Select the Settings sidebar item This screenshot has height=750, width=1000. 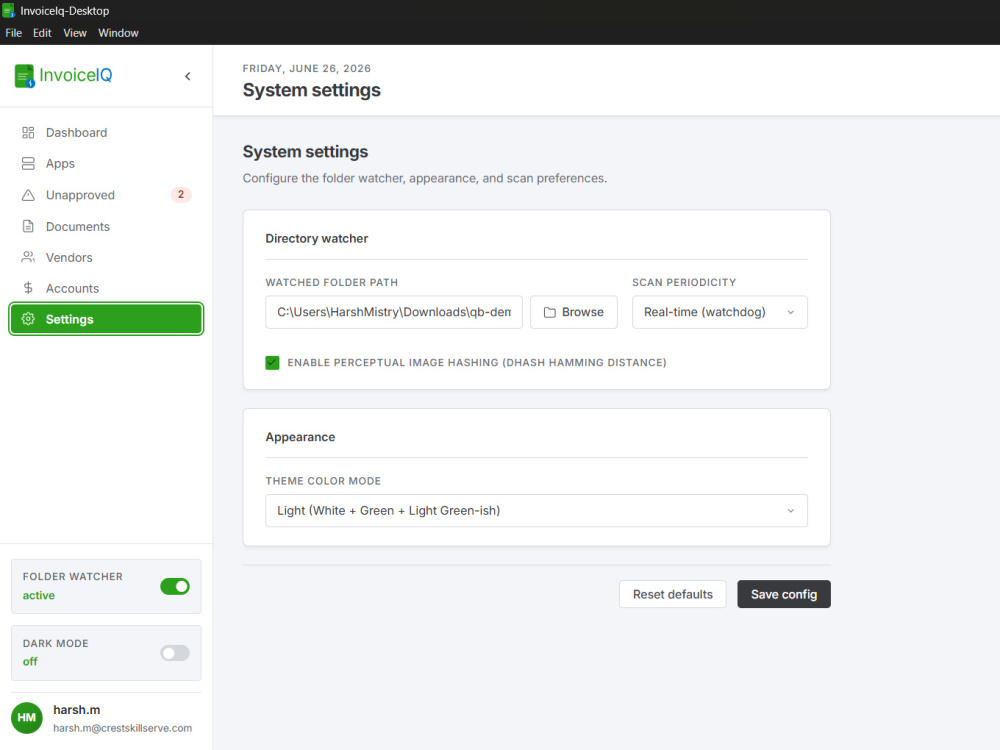coord(106,319)
